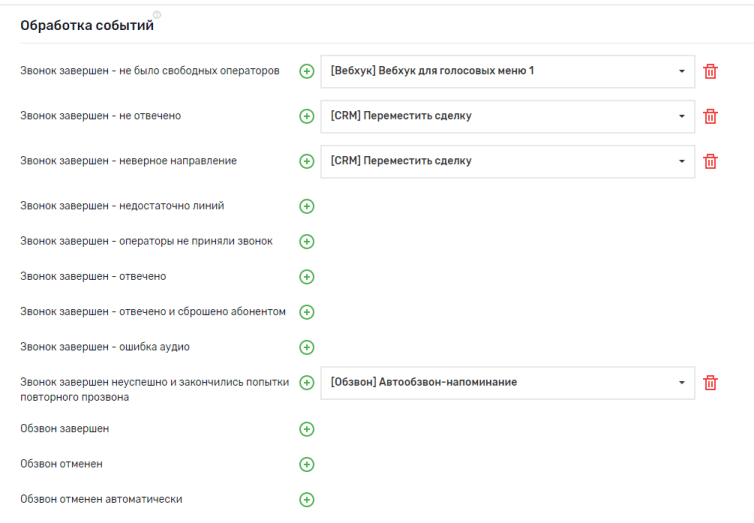The width and height of the screenshot is (754, 523).
Task: Add handler for 'не было свободных операторов' event
Action: click(307, 72)
